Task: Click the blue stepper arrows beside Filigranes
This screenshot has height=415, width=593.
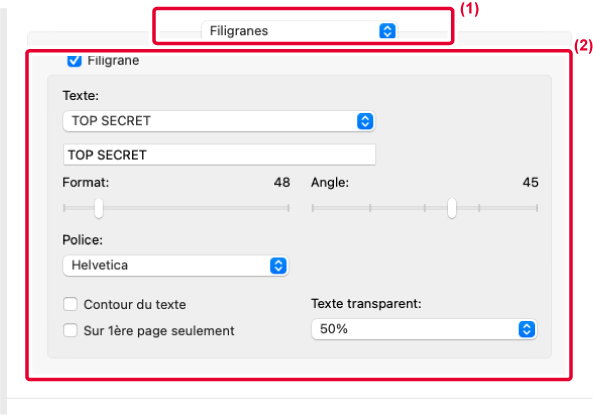Action: pyautogui.click(x=387, y=31)
